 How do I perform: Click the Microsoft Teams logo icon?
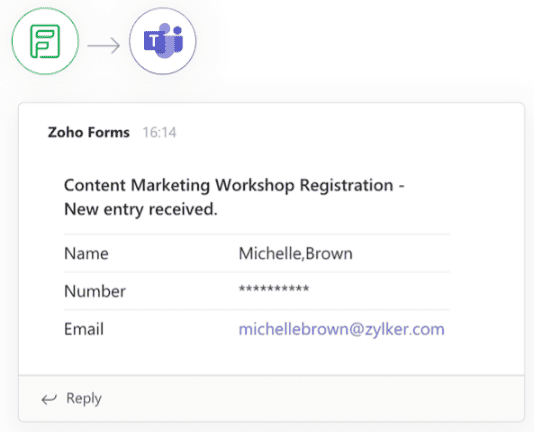[163, 41]
